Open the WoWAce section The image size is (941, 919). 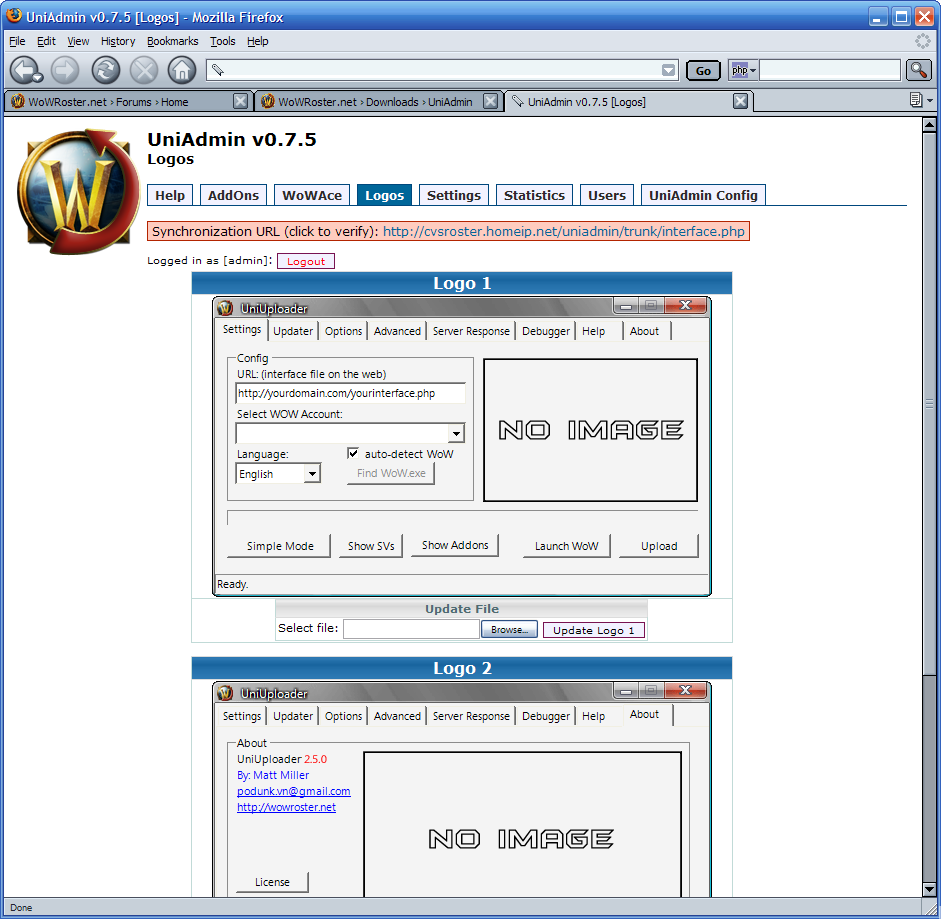pos(312,195)
